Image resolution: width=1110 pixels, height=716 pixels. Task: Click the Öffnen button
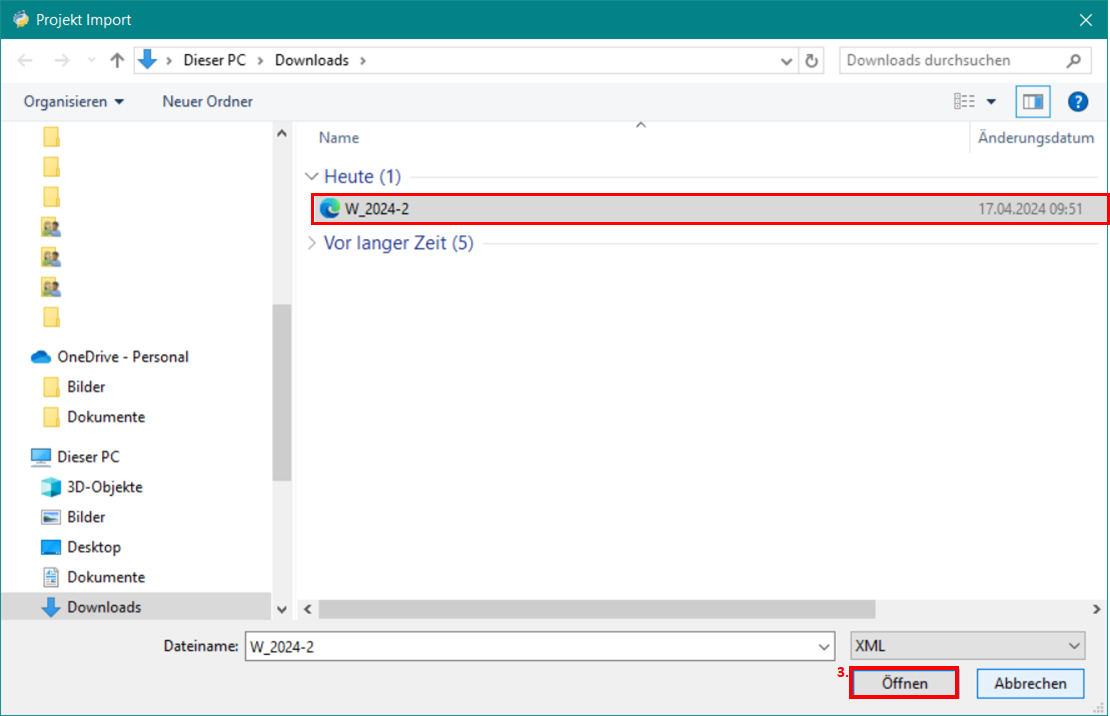tap(904, 684)
